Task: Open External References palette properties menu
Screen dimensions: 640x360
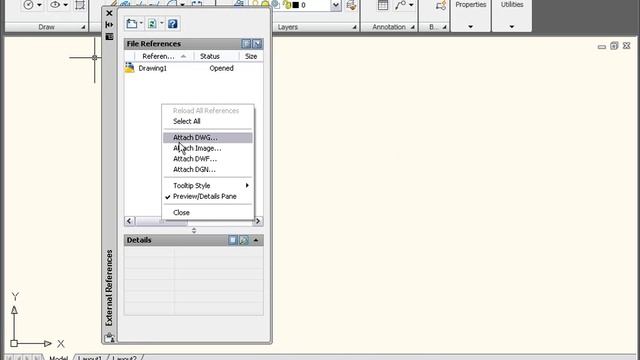Action: [109, 37]
